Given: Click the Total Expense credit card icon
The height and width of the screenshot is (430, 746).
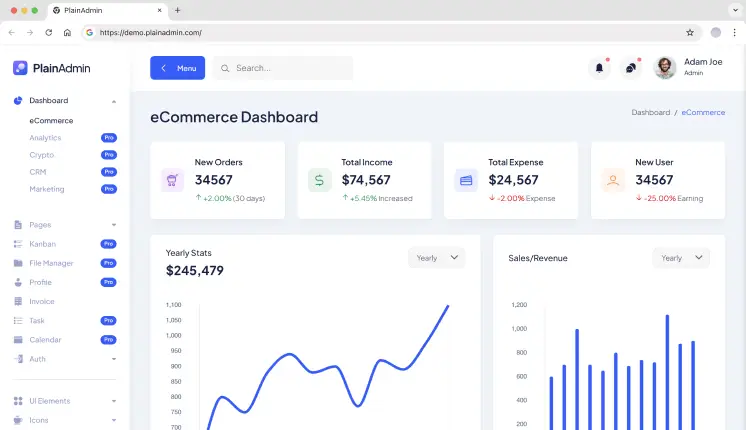Looking at the screenshot, I should pos(466,180).
